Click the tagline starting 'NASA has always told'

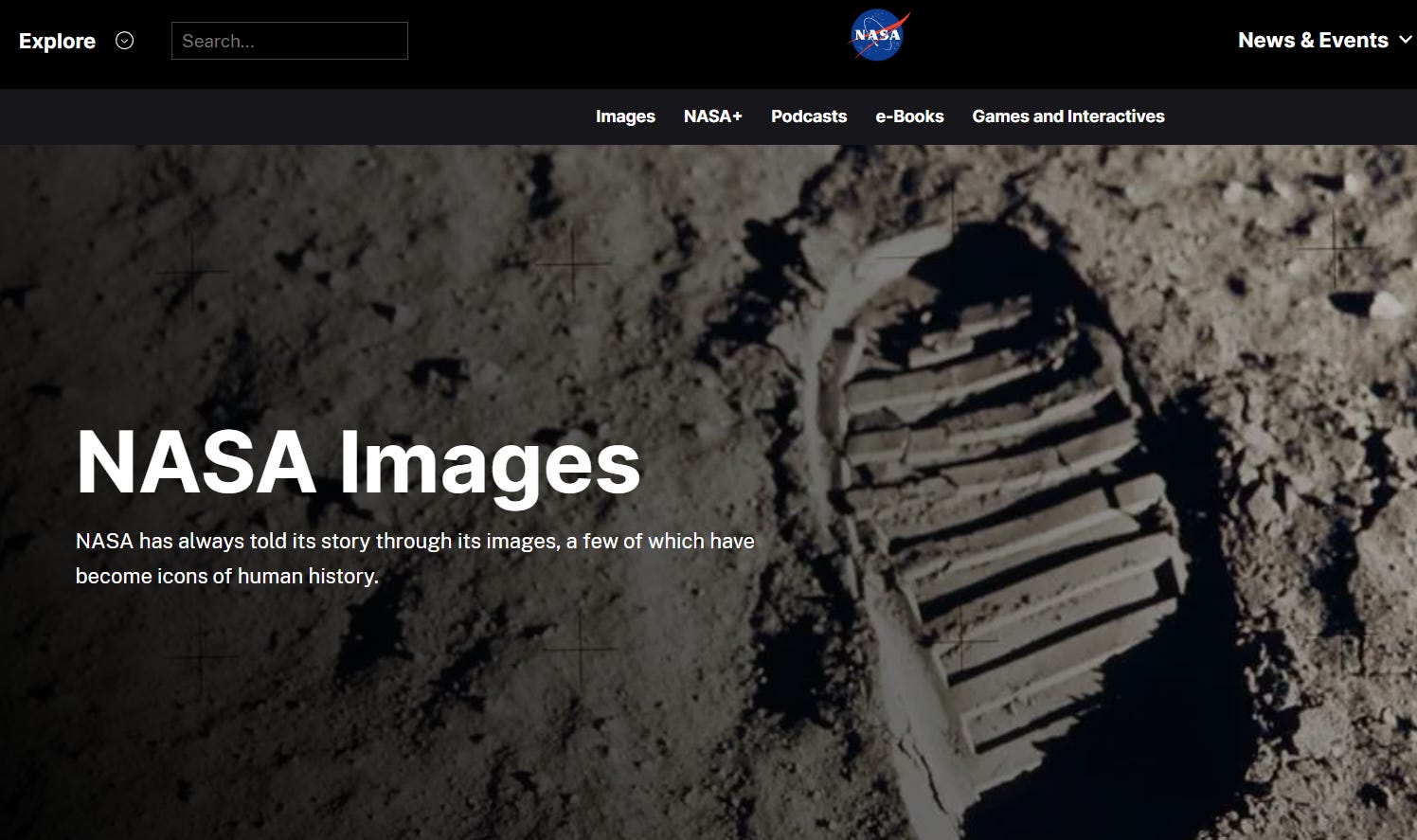coord(415,559)
